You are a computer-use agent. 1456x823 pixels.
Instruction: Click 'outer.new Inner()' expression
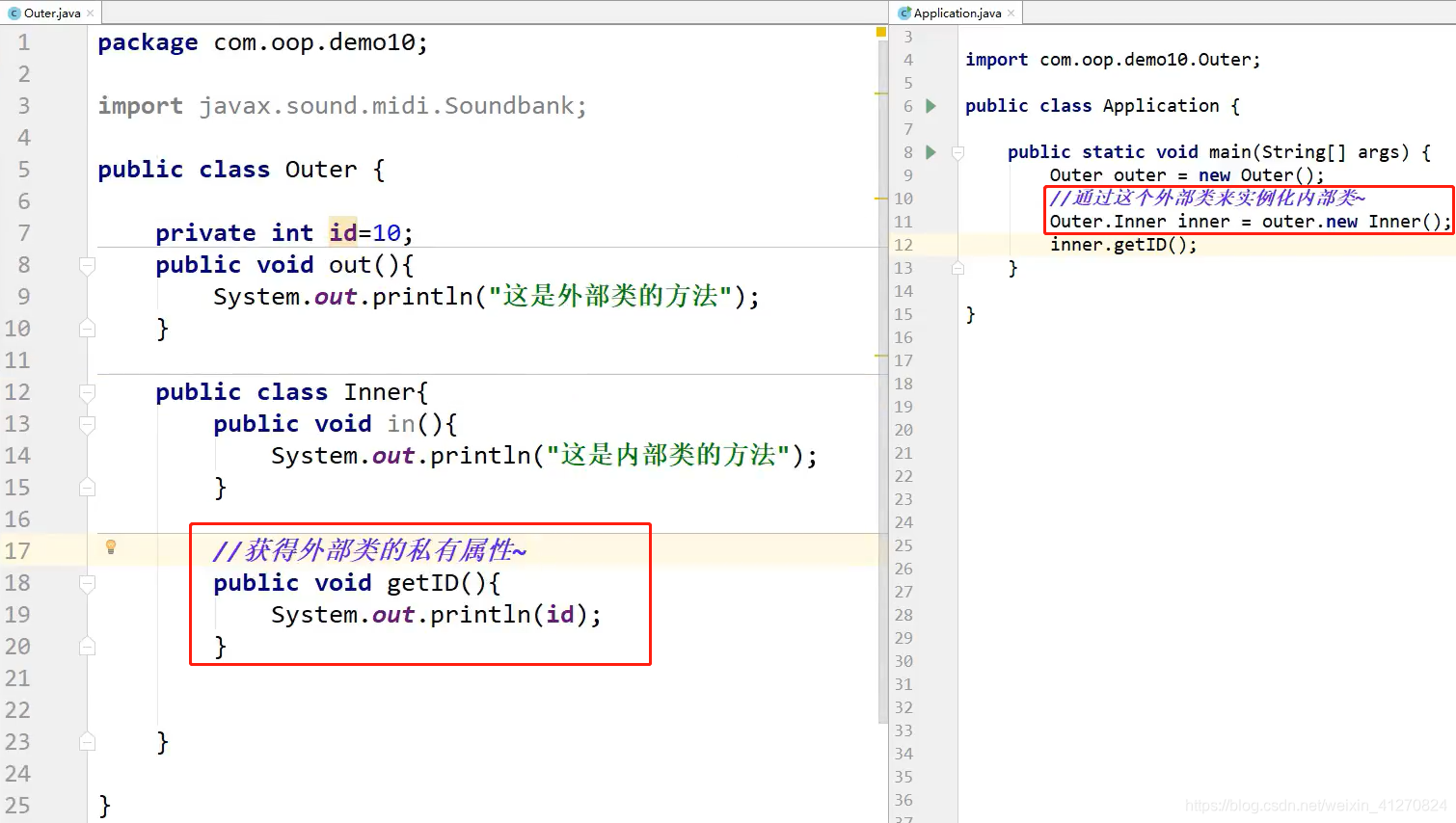pos(1352,222)
